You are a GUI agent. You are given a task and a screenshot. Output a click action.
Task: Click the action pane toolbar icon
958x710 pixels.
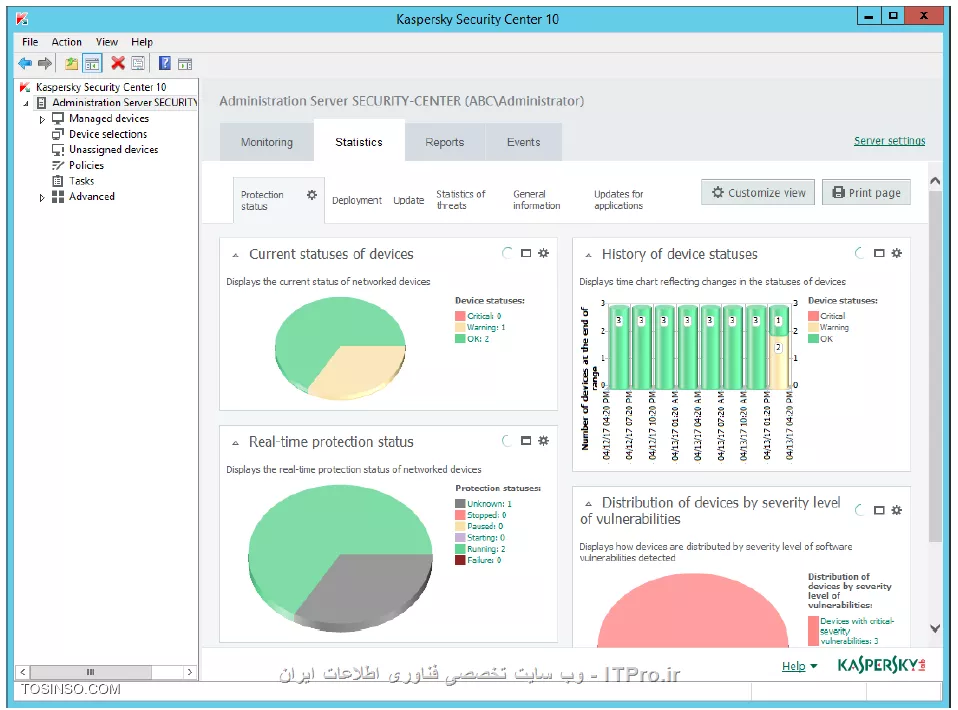185,64
